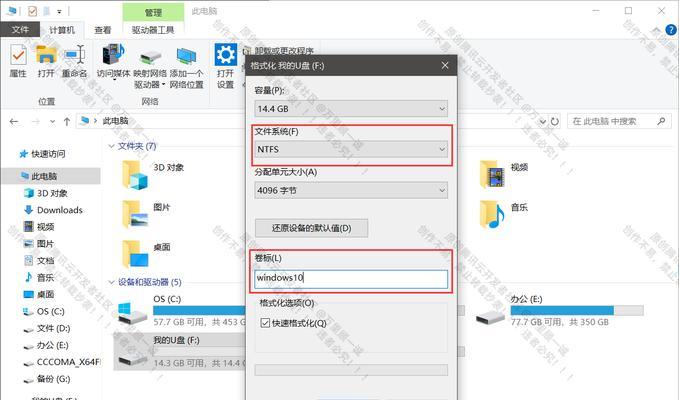Click the search magnifier icon
The height and width of the screenshot is (400, 679).
tap(661, 121)
